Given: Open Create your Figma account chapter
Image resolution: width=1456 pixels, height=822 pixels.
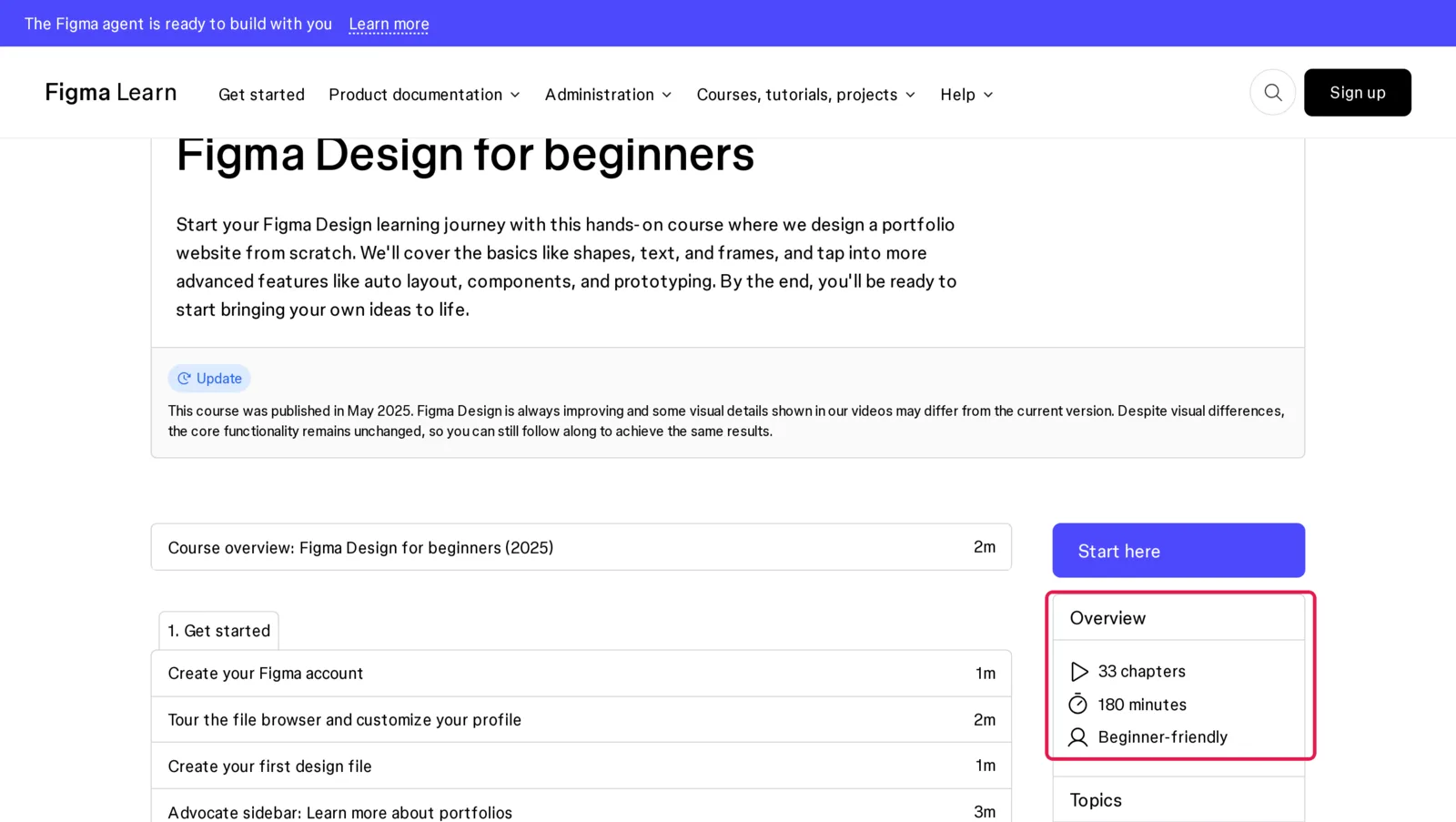Looking at the screenshot, I should point(581,673).
